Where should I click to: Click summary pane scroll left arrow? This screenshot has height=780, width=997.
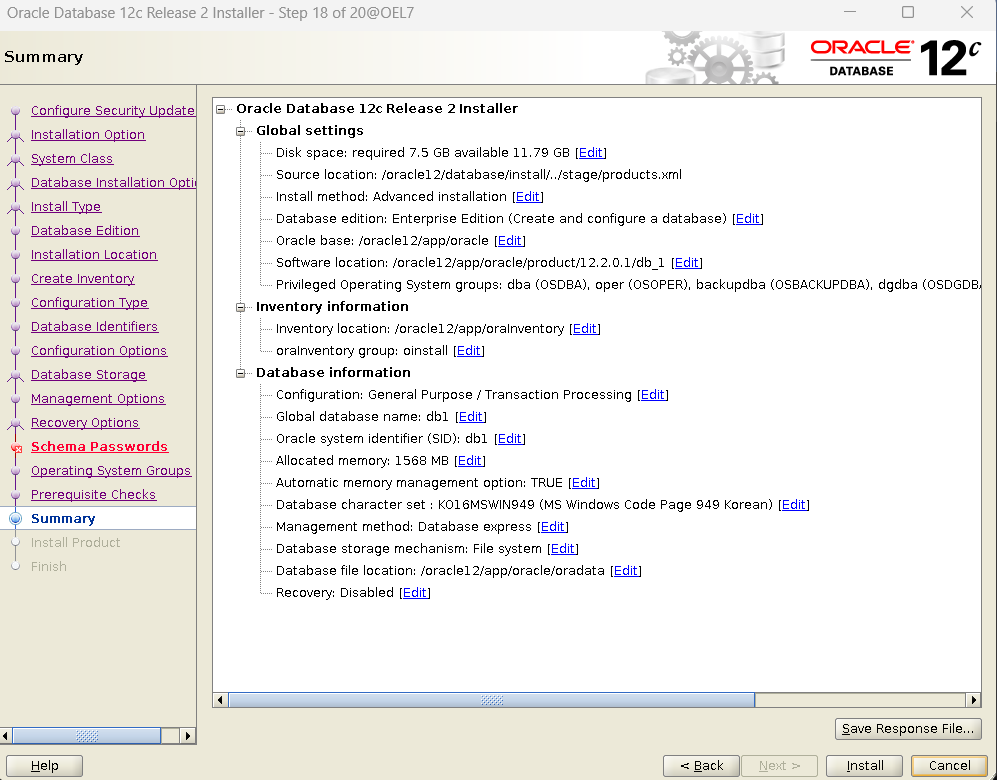pos(220,700)
